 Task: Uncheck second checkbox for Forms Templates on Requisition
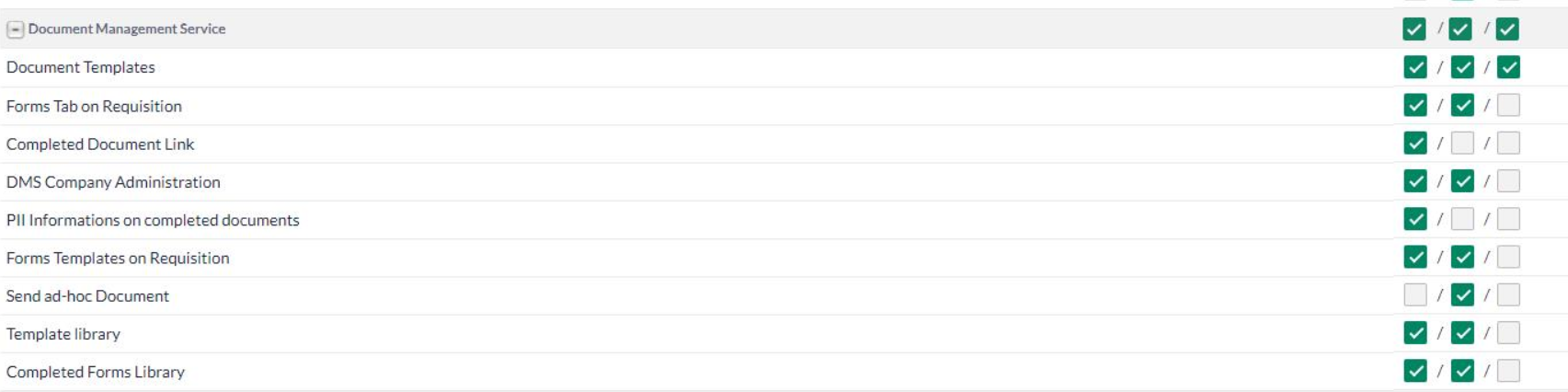pos(1462,258)
